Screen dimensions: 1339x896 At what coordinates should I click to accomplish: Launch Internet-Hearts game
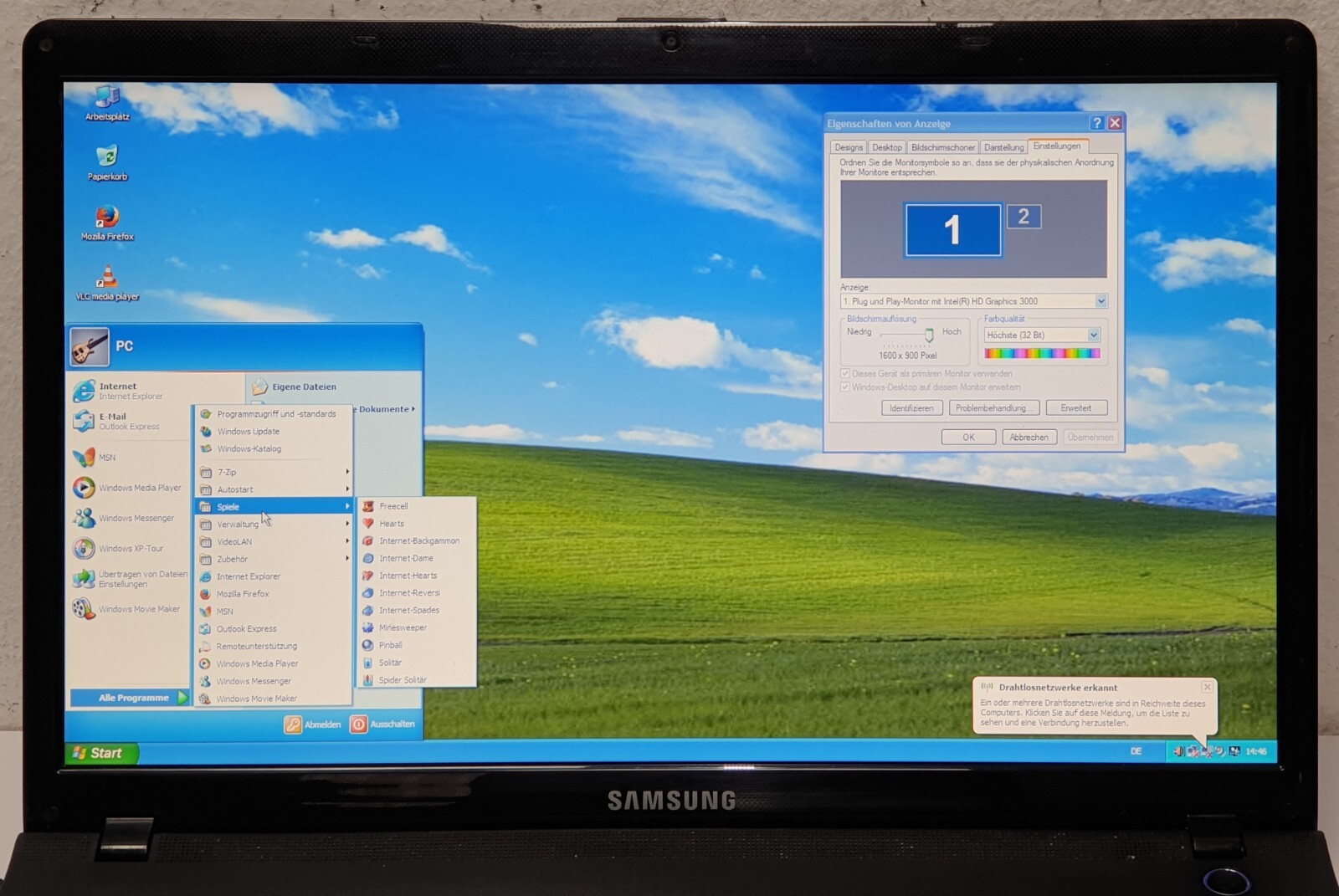click(x=416, y=576)
